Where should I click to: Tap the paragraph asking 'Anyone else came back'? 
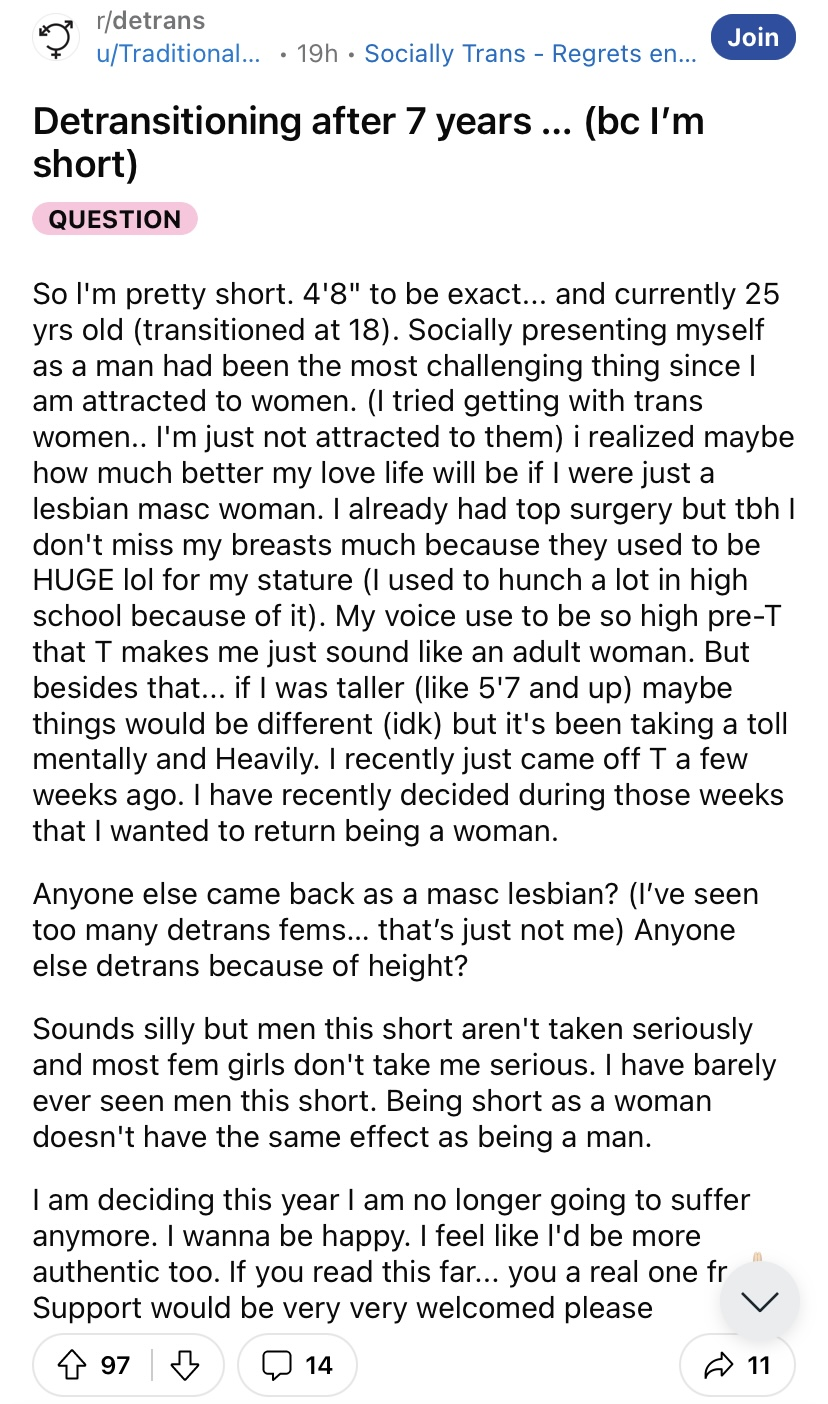click(x=396, y=929)
